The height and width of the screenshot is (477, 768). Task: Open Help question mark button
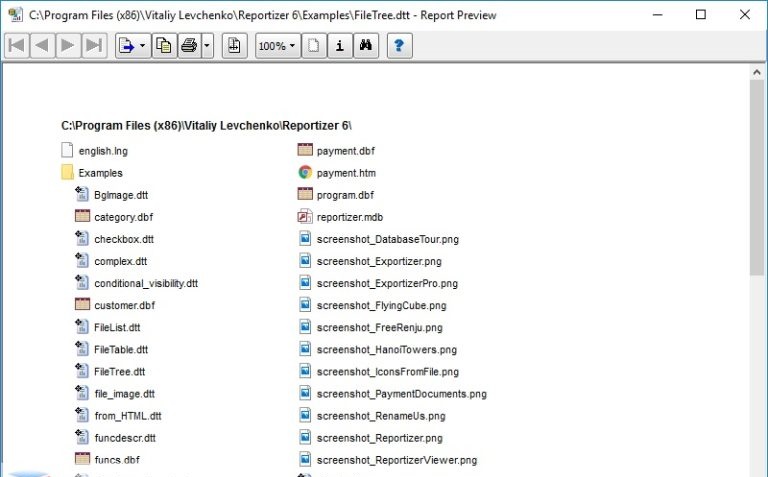(x=399, y=46)
